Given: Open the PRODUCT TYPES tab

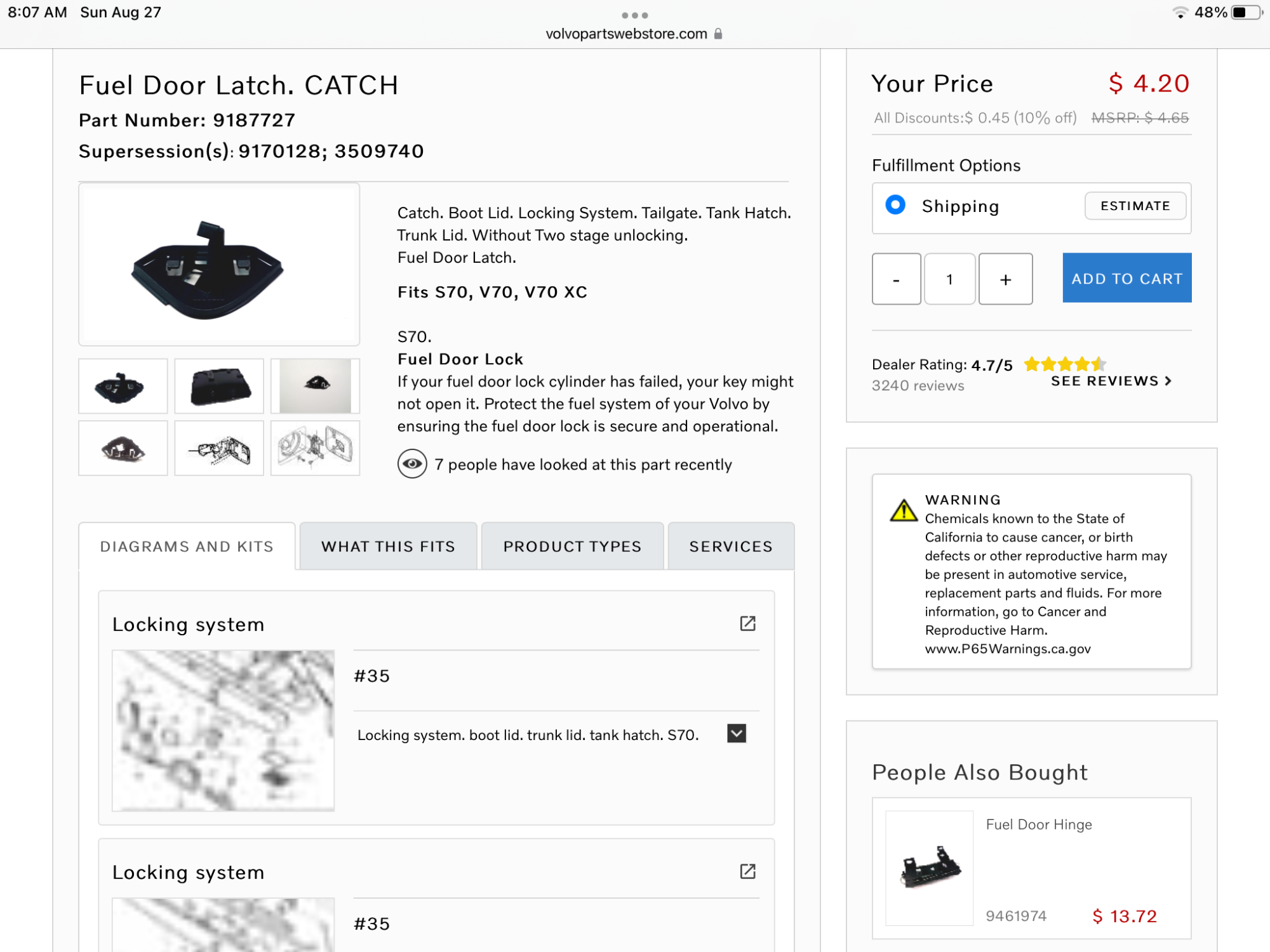Looking at the screenshot, I should click(x=572, y=546).
